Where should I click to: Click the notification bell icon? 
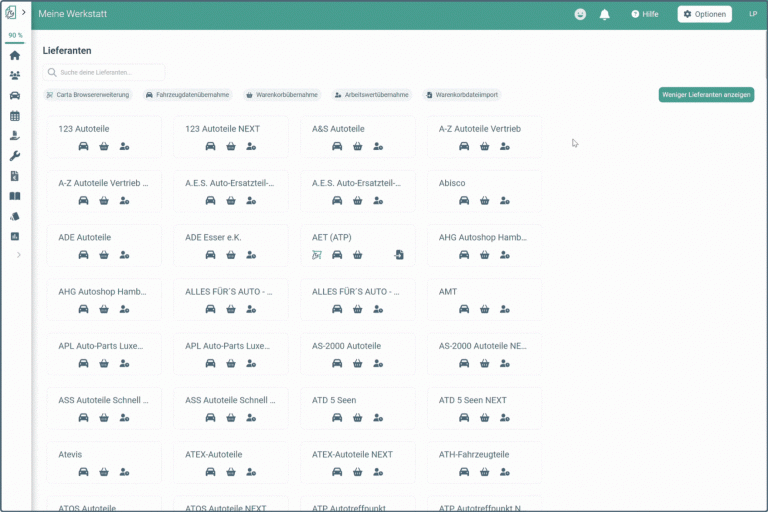point(605,14)
